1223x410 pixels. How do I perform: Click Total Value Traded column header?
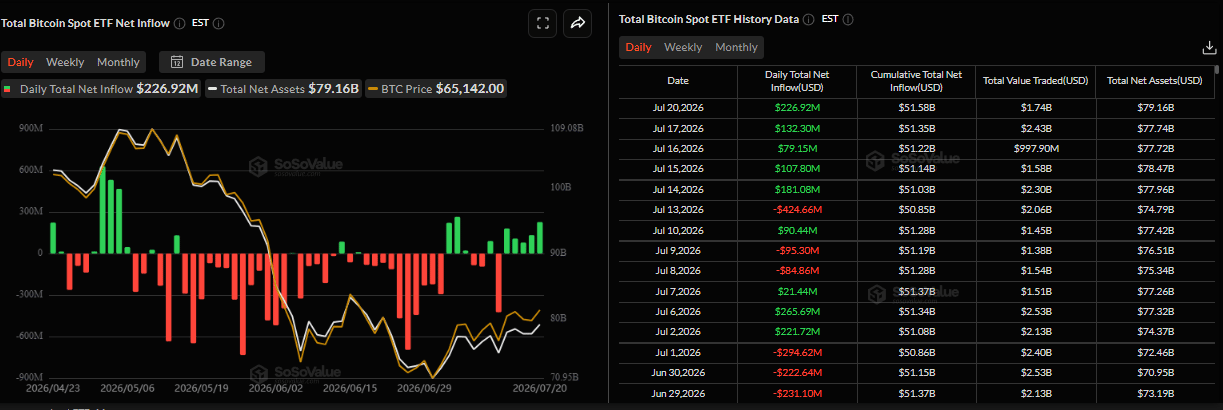tap(1036, 80)
